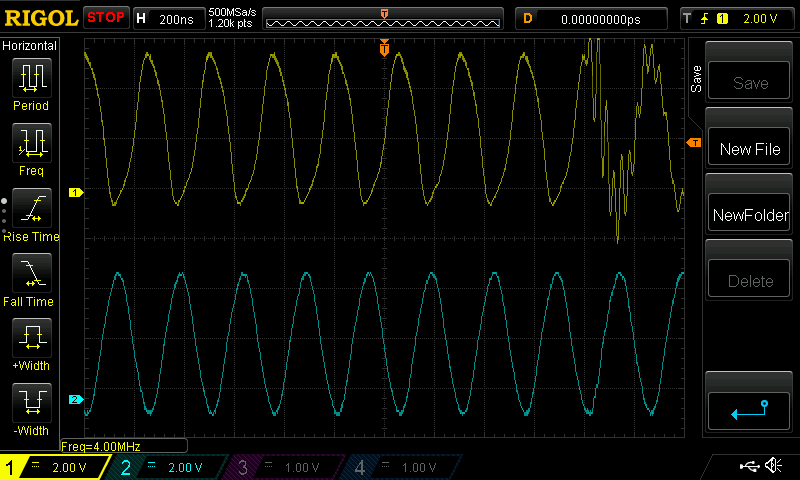This screenshot has width=800, height=480.
Task: Select channel 3 tab showing 1.00 V
Action: coord(287,467)
